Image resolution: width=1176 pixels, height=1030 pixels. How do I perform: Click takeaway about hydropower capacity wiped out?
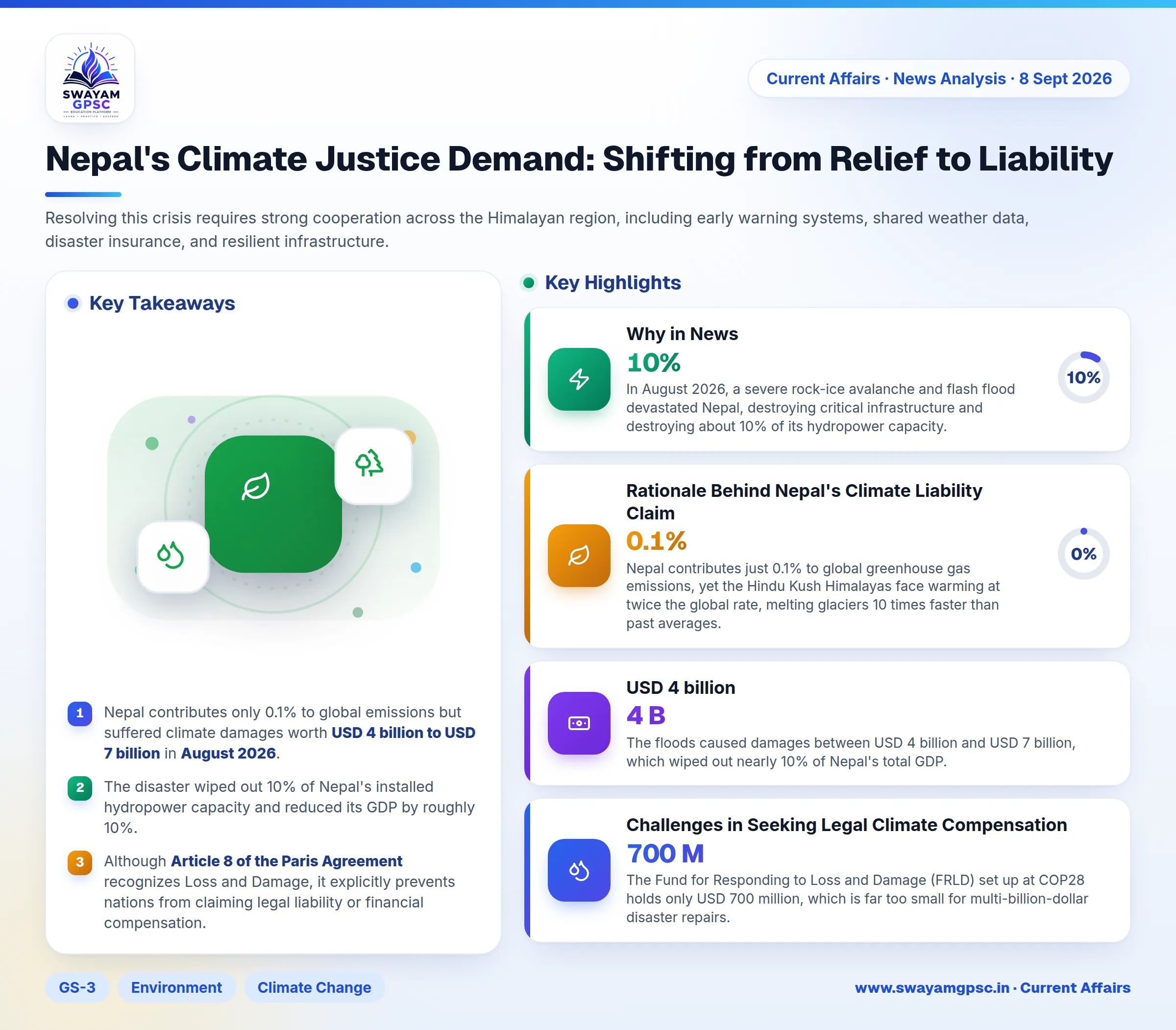[289, 807]
